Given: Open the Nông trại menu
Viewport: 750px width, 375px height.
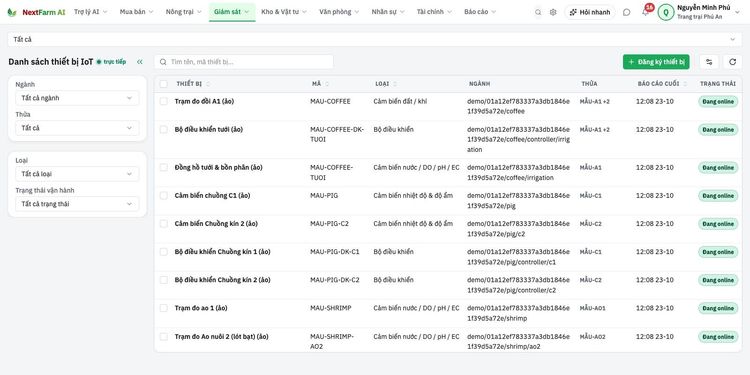Looking at the screenshot, I should point(184,12).
